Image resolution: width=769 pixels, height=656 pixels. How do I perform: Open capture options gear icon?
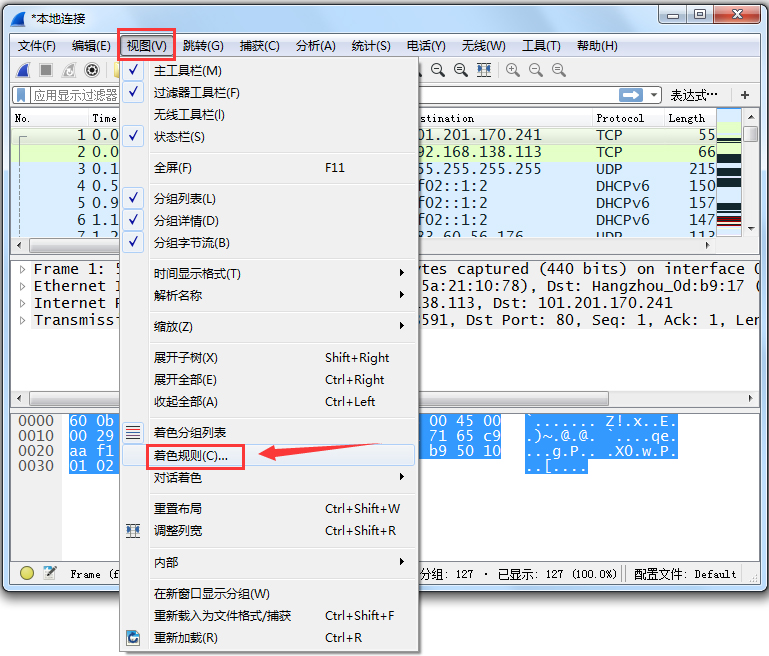(x=92, y=70)
